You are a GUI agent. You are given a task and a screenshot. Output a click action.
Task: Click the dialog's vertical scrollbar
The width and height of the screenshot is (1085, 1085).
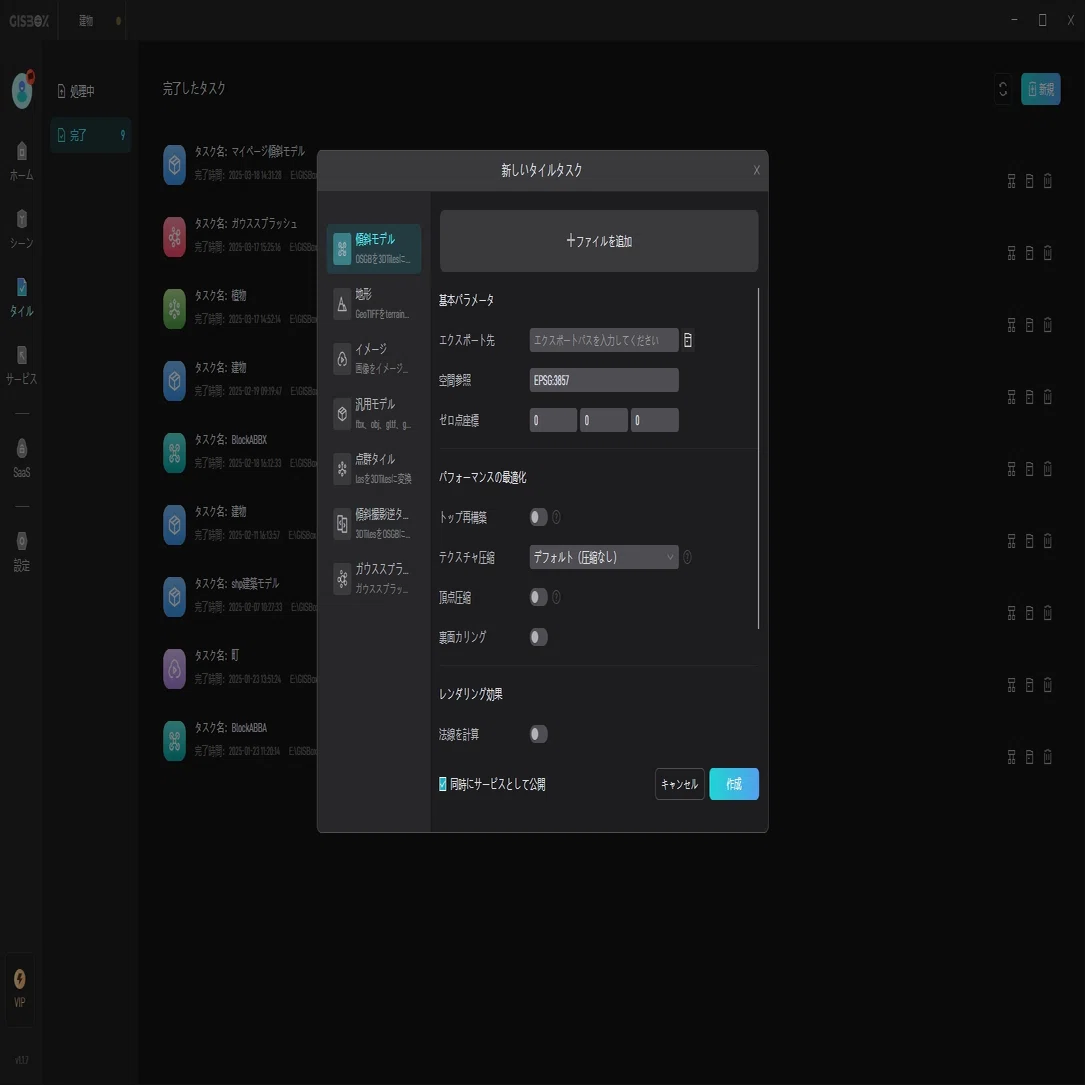[758, 458]
